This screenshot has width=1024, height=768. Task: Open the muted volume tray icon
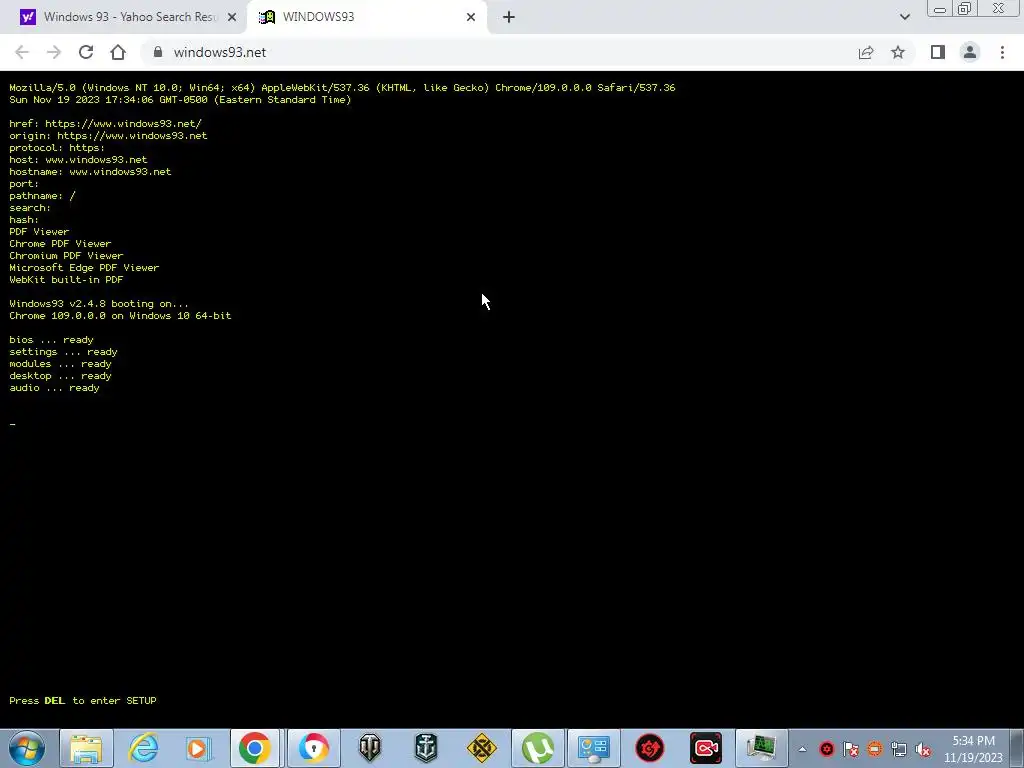click(x=923, y=749)
